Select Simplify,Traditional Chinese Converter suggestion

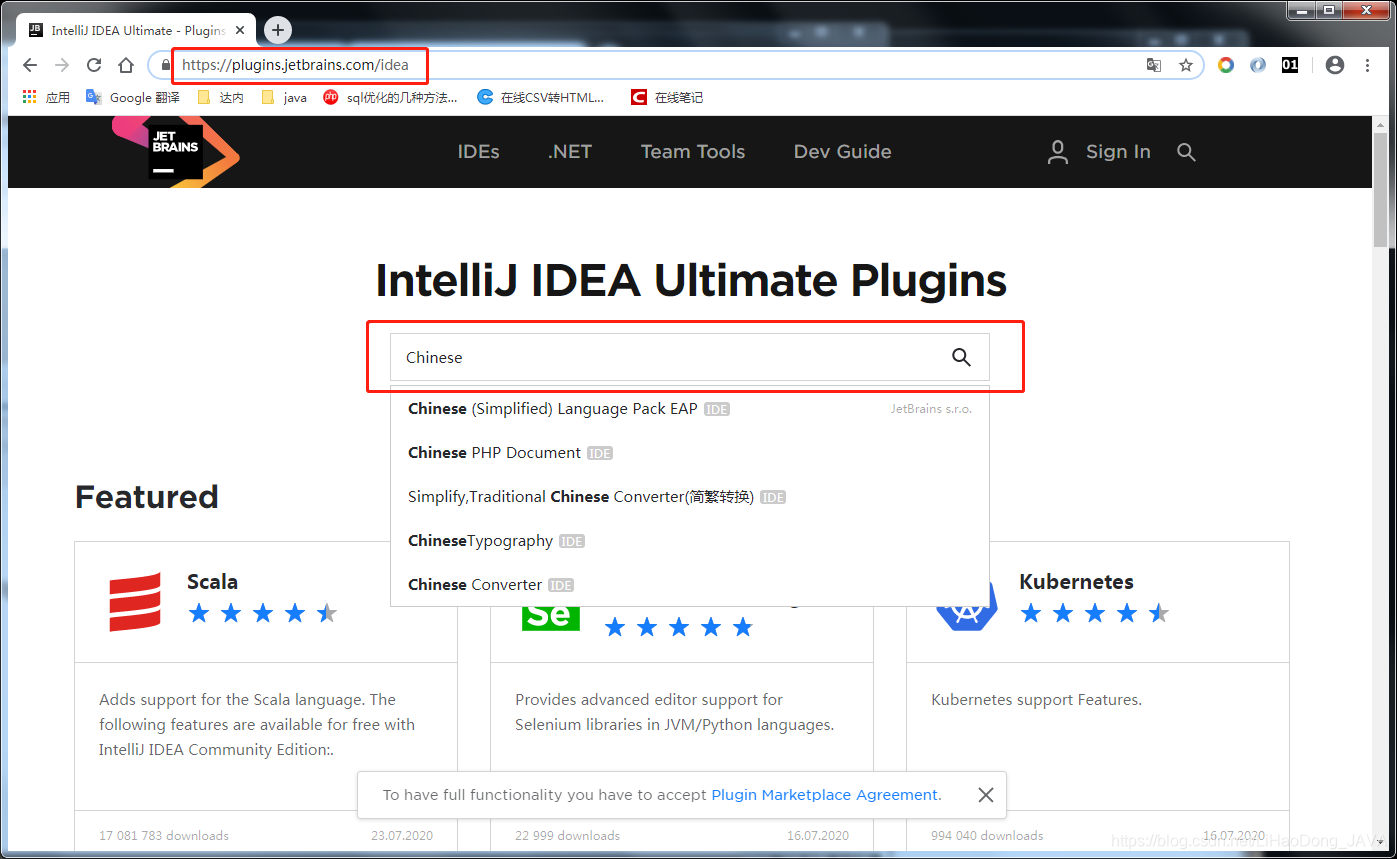[x=689, y=497]
